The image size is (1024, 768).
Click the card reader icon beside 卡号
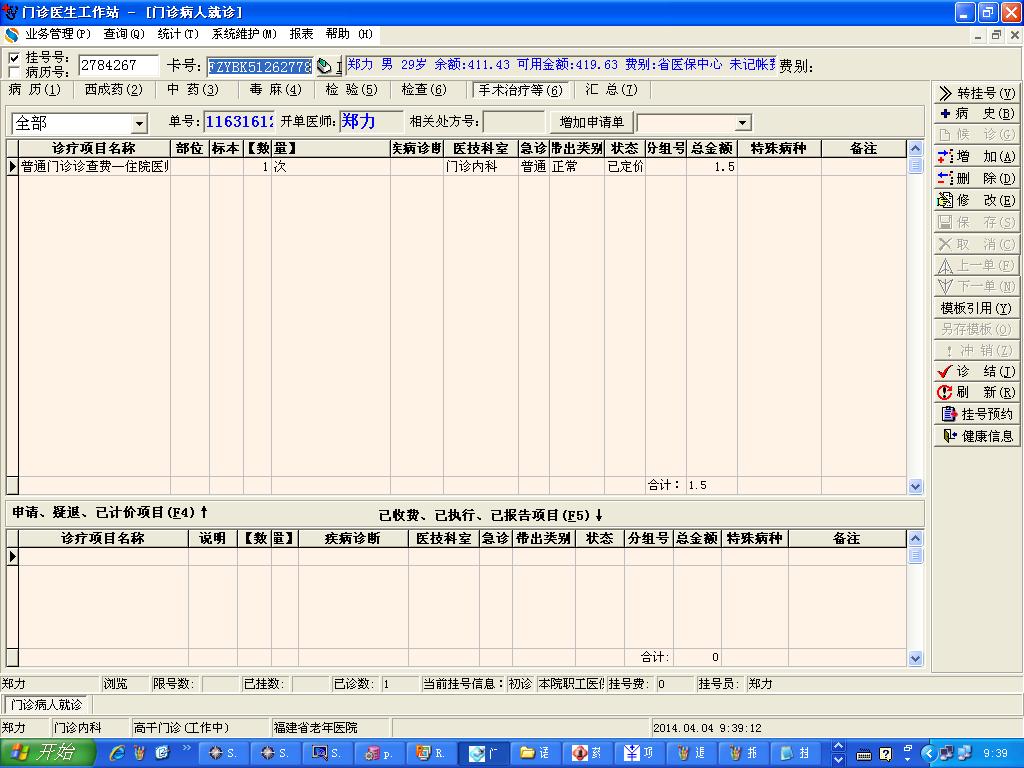(x=325, y=66)
